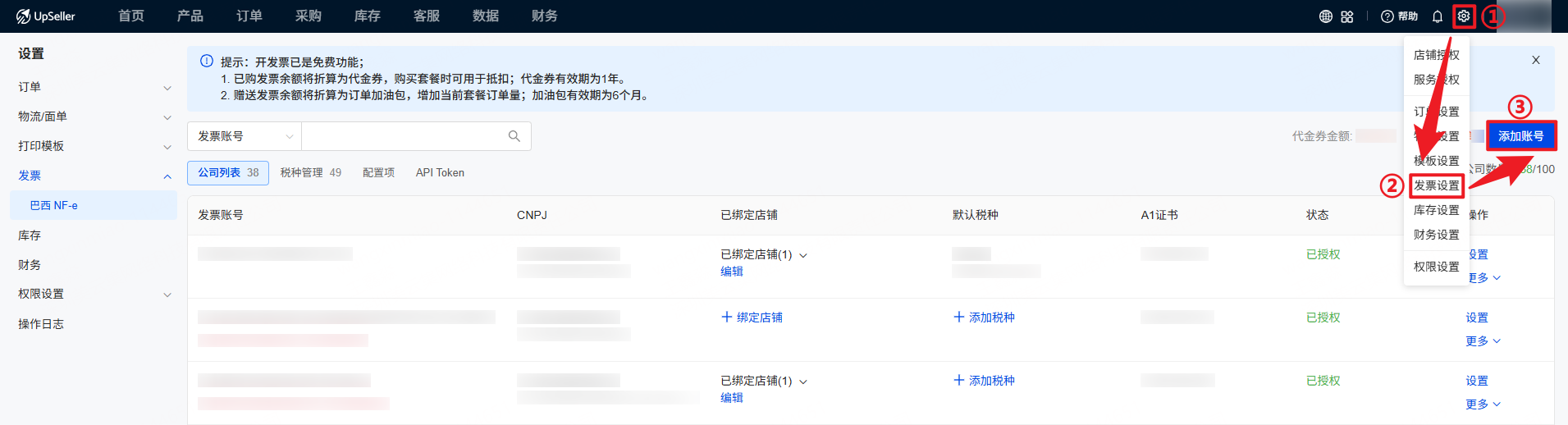Select 巴西 NF-e in sidebar
Image resolution: width=1568 pixels, height=425 pixels.
coord(54,206)
